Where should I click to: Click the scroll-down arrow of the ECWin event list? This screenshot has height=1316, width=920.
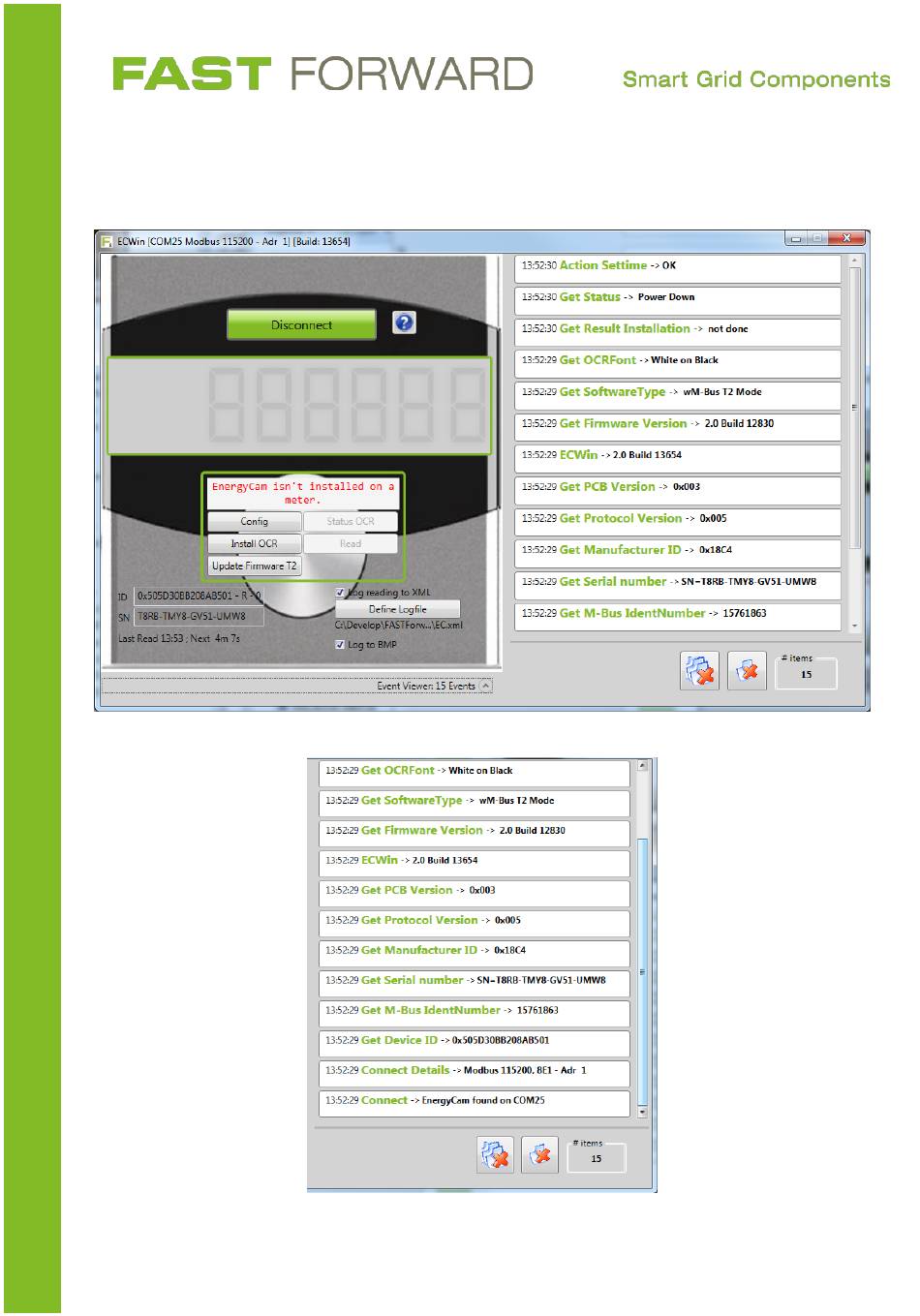pos(854,627)
